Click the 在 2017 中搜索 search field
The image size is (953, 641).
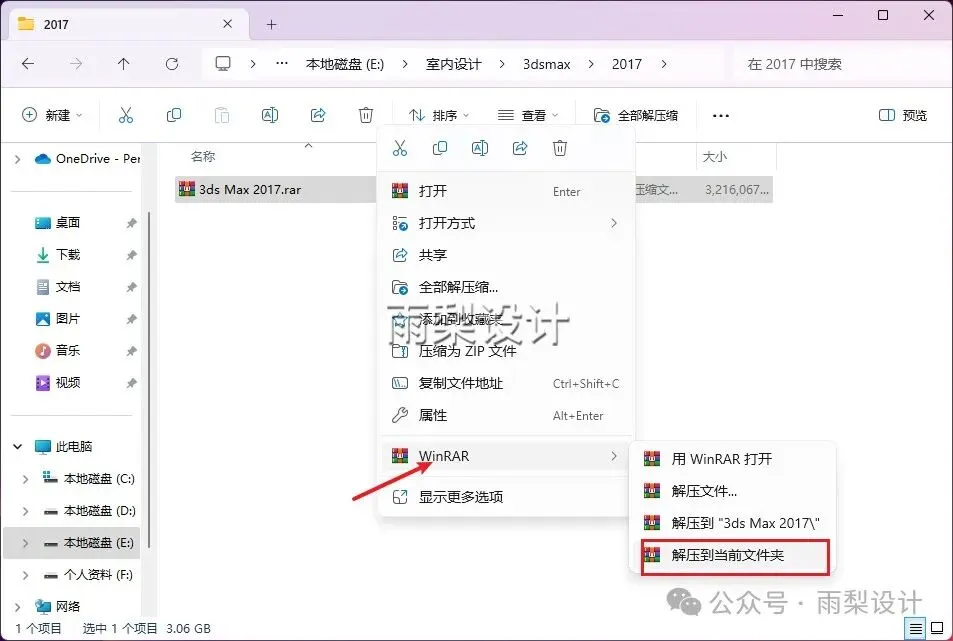841,64
